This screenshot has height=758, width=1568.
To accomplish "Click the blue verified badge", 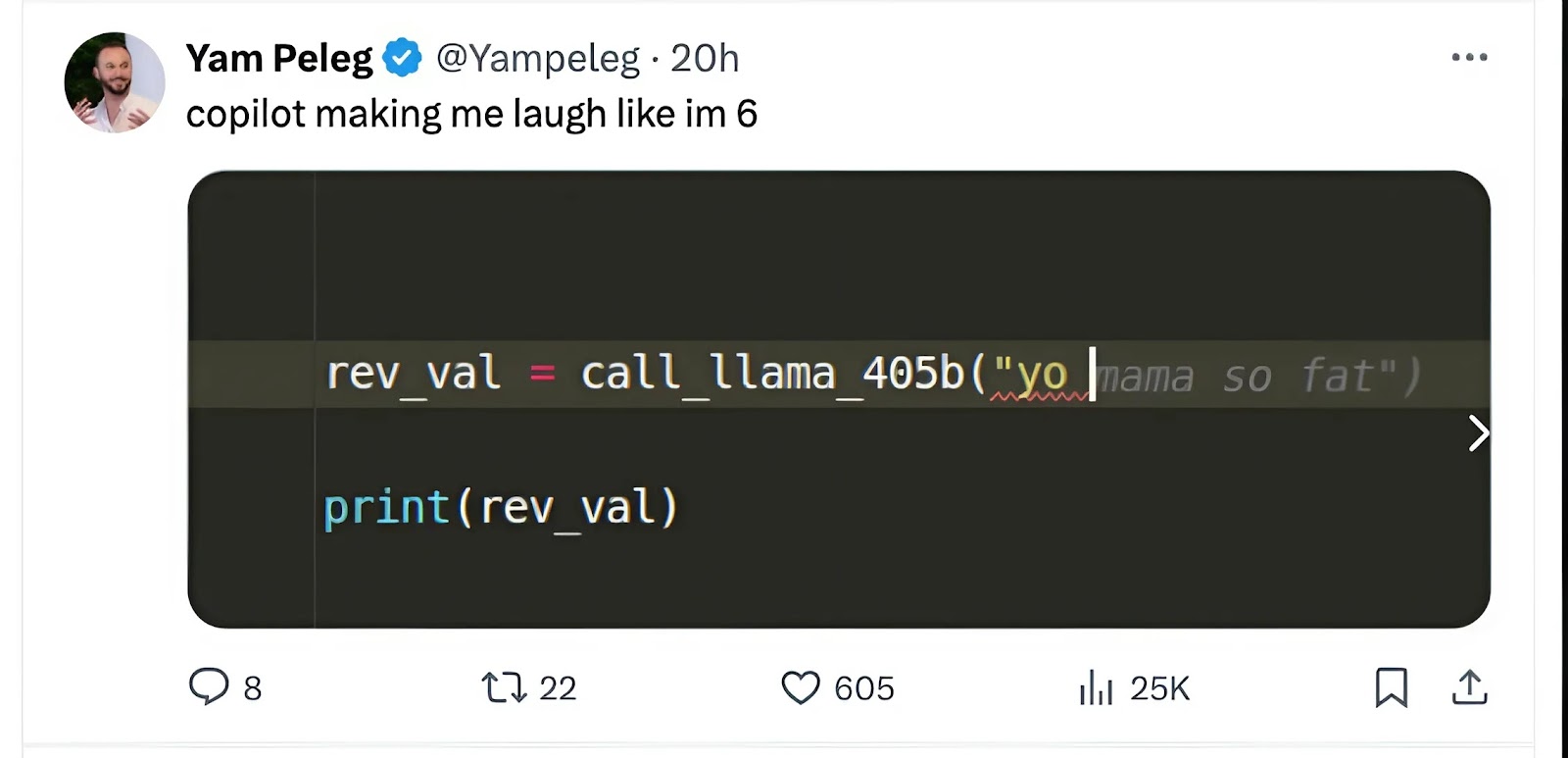I will [x=402, y=58].
